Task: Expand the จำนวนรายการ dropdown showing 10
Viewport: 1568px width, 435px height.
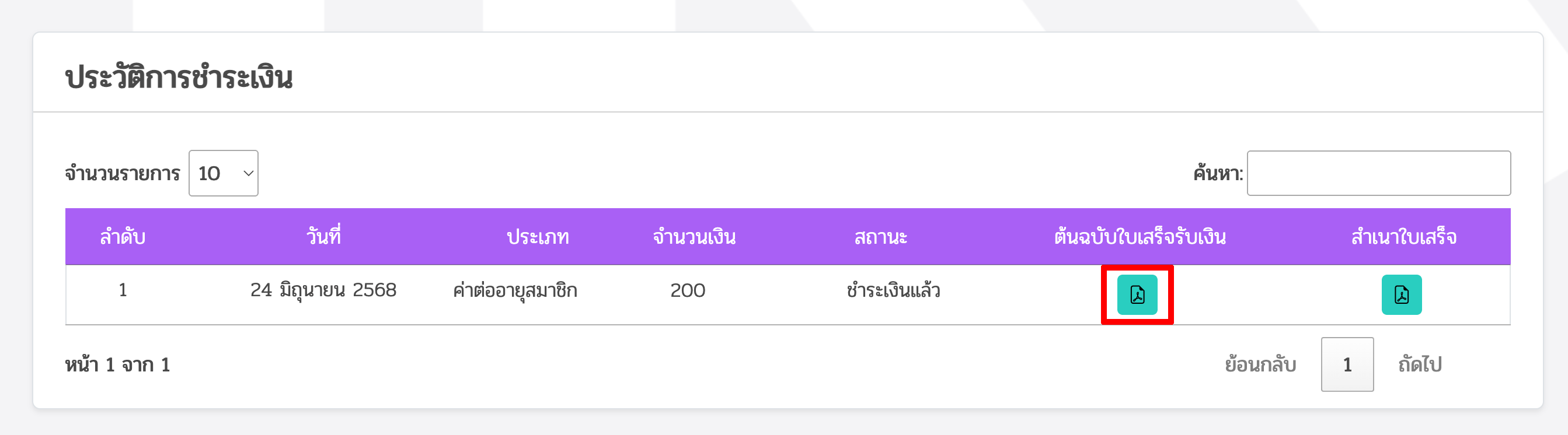Action: coord(224,173)
